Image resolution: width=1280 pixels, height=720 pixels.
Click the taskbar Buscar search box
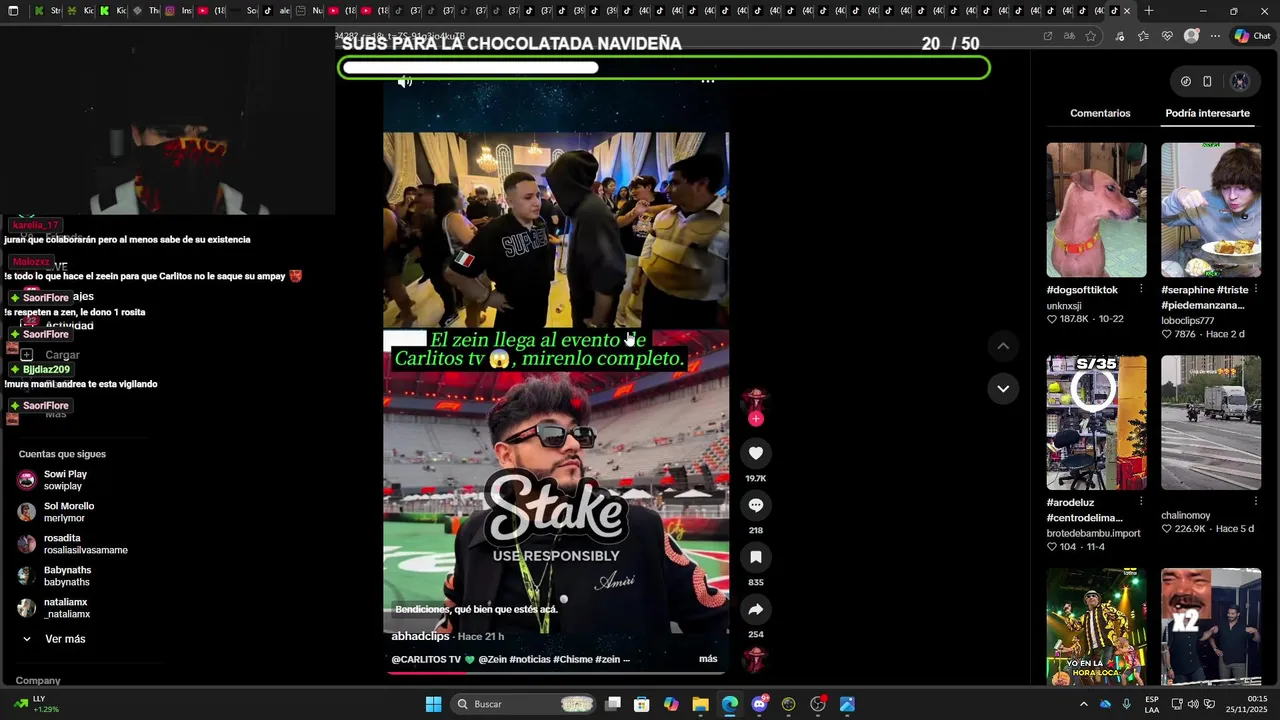523,704
